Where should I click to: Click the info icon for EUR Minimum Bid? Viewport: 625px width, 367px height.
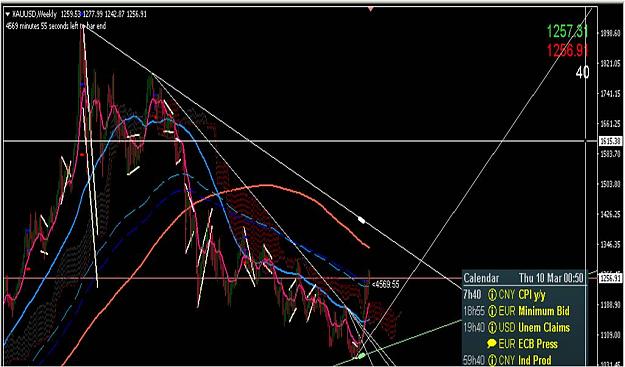pos(492,311)
